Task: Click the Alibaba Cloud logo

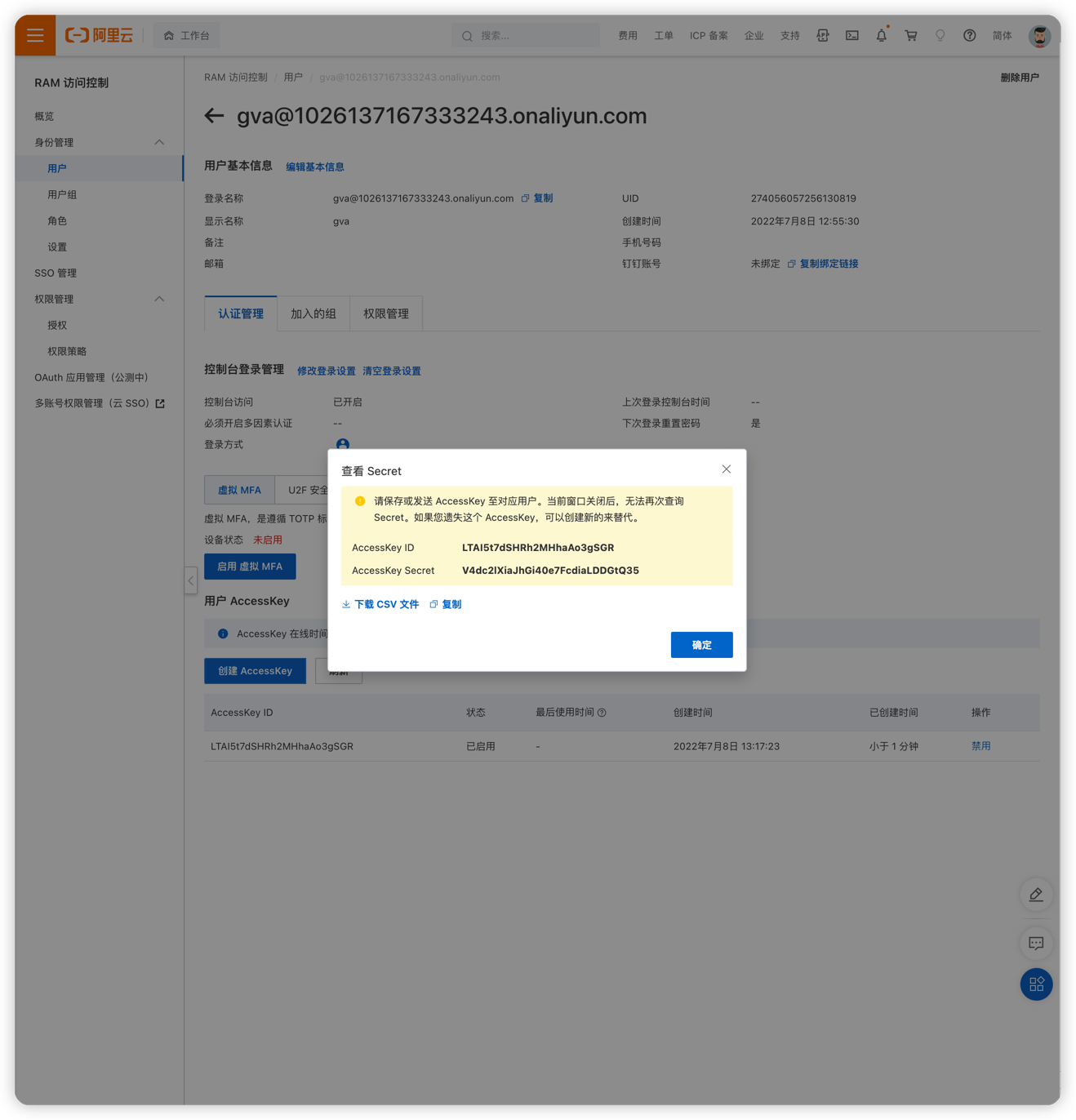Action: pos(99,35)
